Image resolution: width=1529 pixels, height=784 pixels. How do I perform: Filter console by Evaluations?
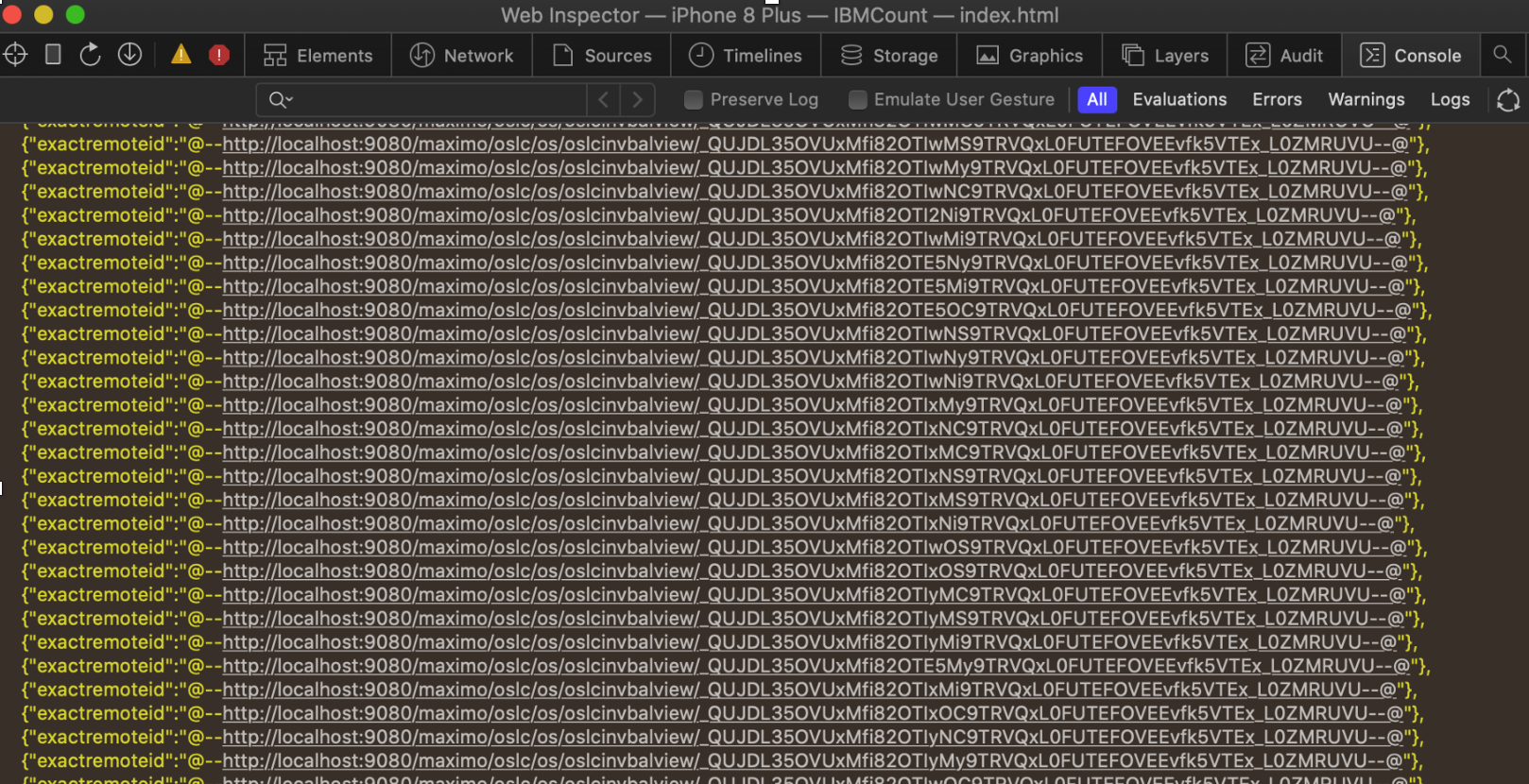pos(1179,99)
